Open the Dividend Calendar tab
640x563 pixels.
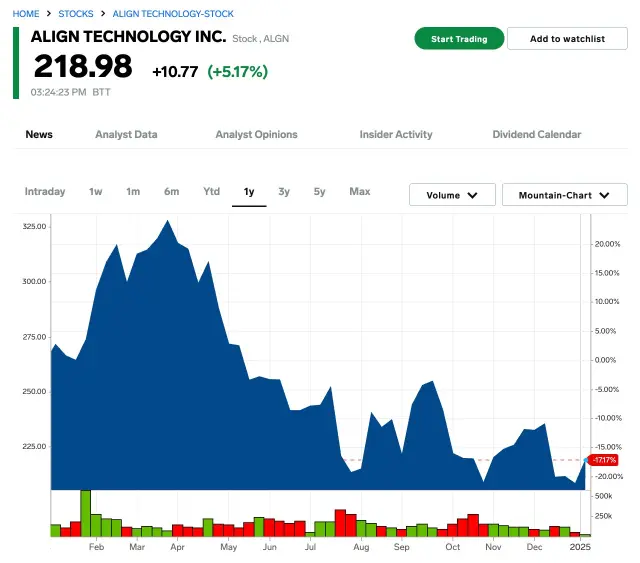point(536,134)
